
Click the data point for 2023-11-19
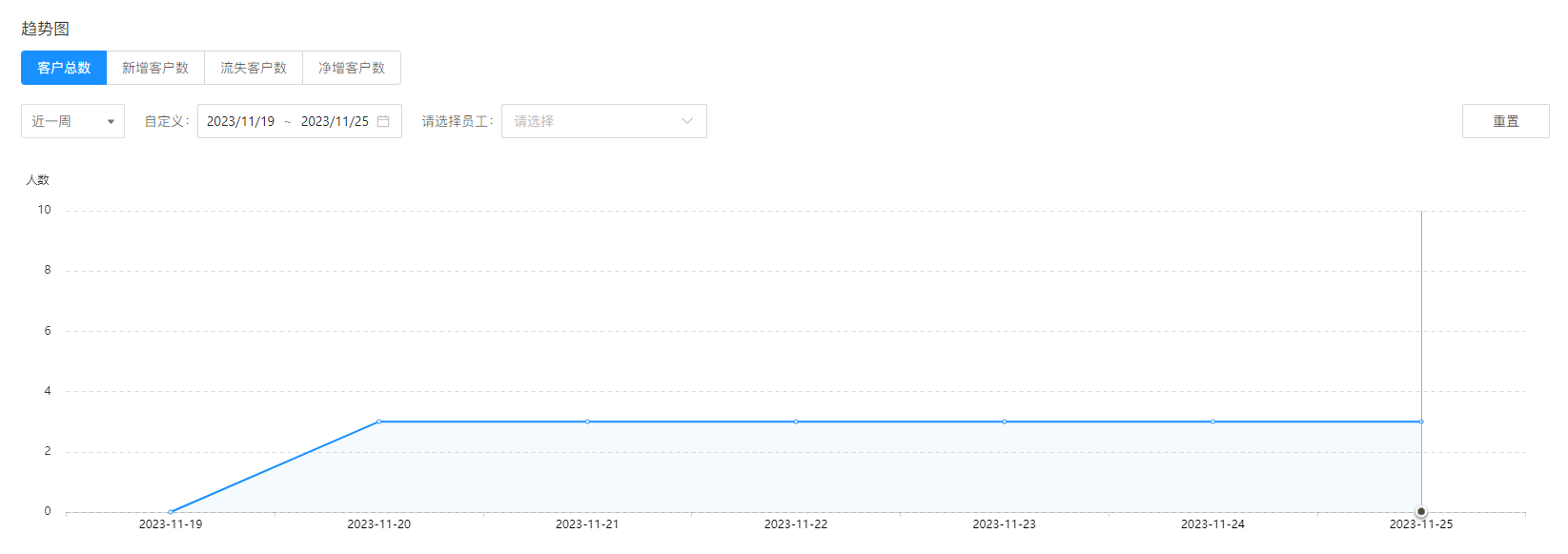(171, 512)
